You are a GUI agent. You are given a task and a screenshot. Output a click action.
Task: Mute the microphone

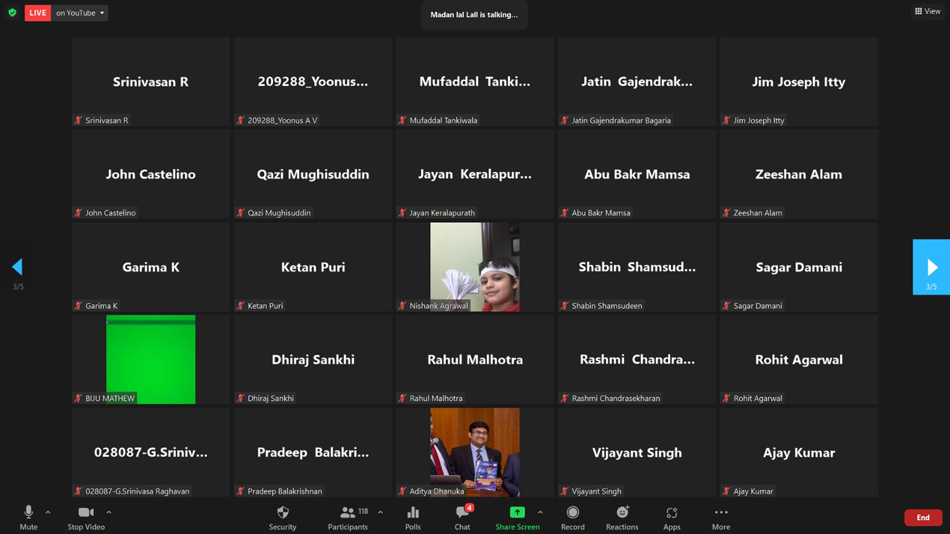(28, 518)
